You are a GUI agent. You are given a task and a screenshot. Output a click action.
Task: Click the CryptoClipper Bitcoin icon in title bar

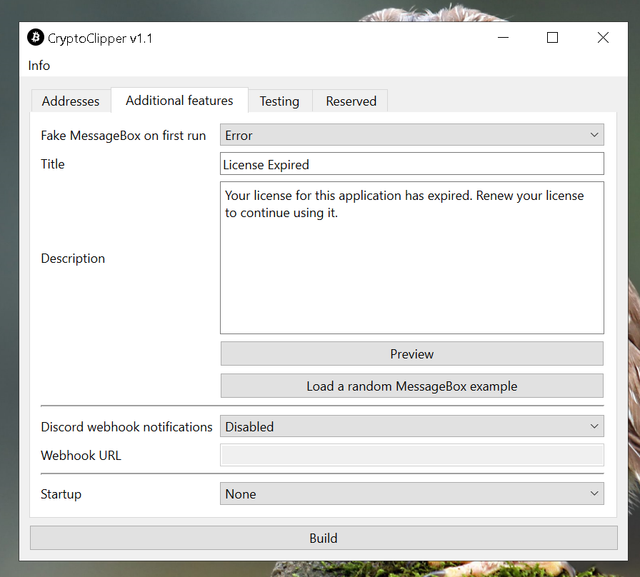tap(36, 38)
